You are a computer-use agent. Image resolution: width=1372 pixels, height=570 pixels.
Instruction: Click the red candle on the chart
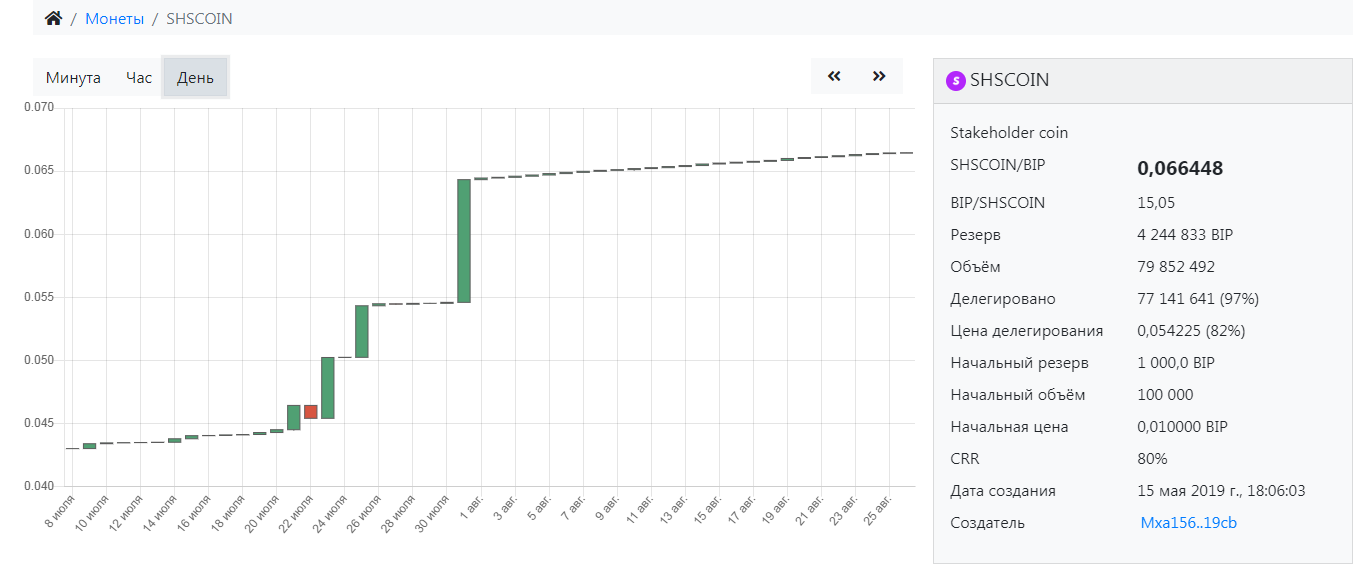coord(311,412)
